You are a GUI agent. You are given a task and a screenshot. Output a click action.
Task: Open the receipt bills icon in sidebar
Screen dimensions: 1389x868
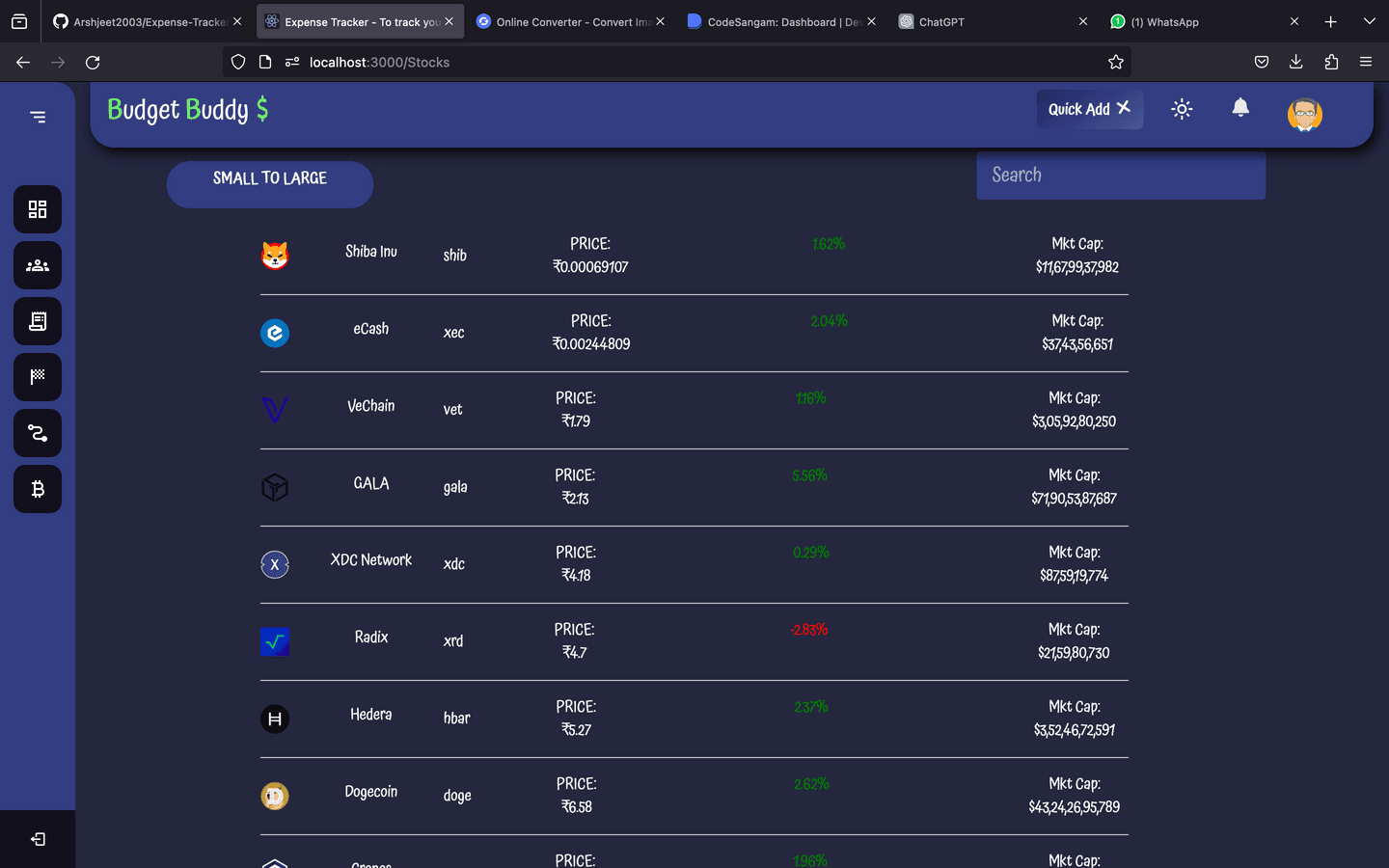[38, 321]
